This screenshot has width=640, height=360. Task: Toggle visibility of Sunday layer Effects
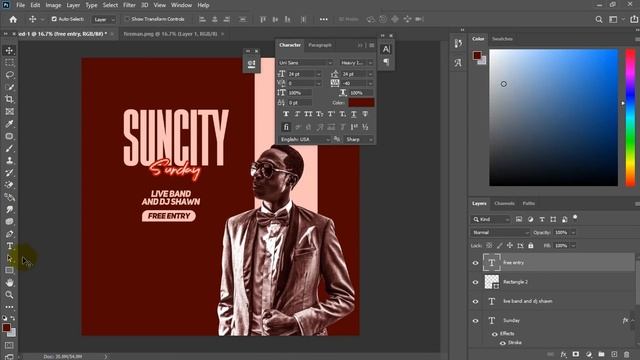point(495,334)
